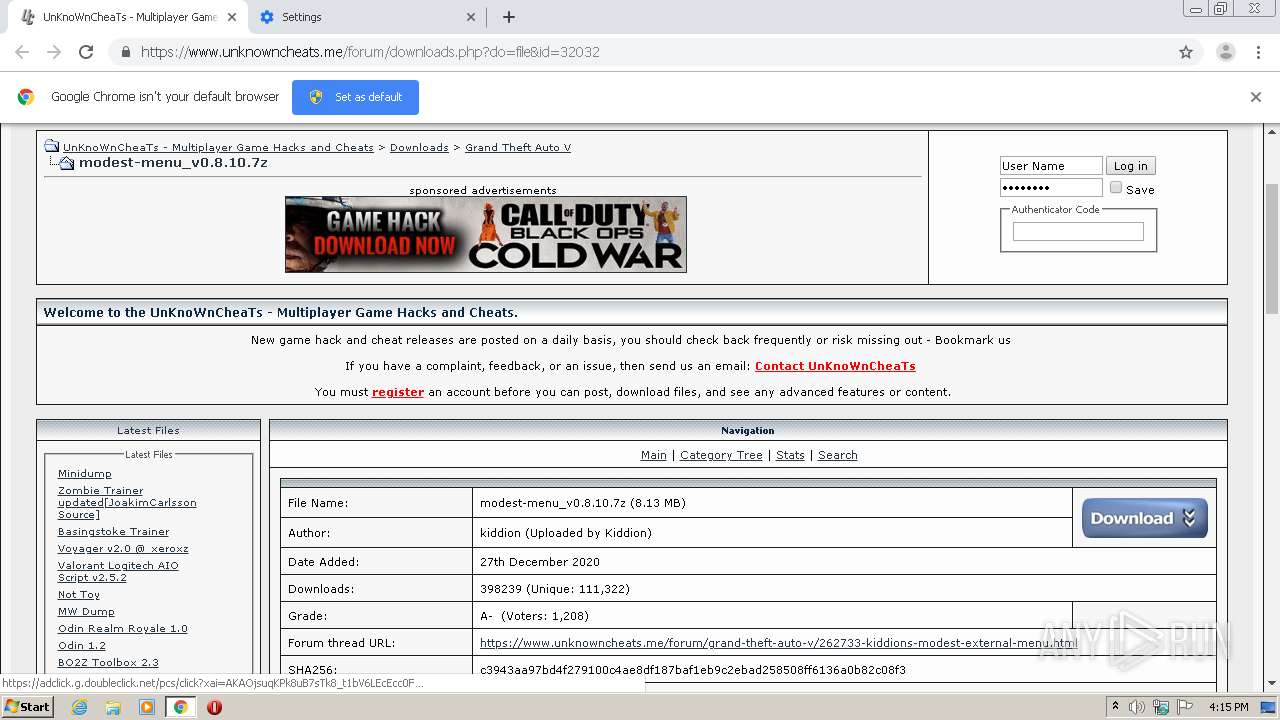Viewport: 1280px width, 720px height.
Task: Open the Chrome profile avatar icon
Action: point(1225,52)
